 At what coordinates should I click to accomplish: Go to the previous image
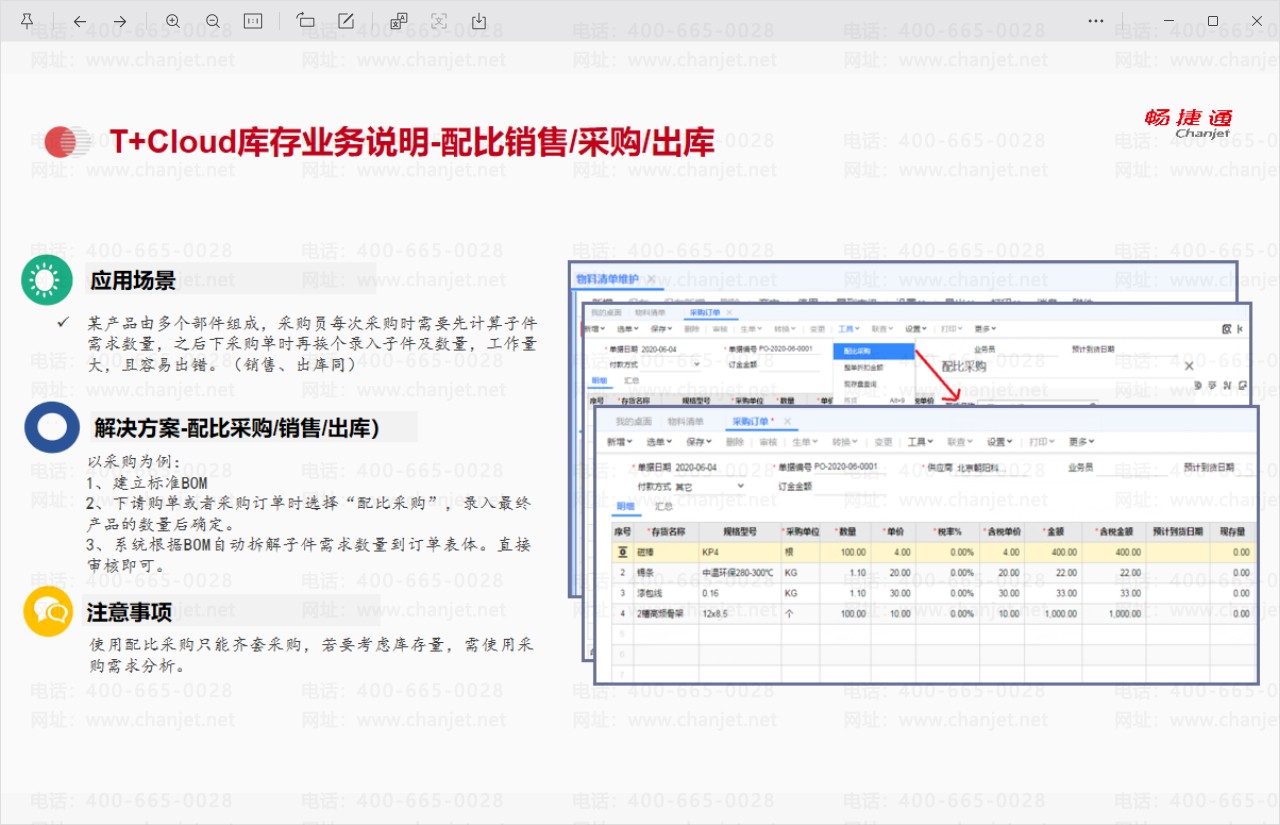tap(80, 21)
